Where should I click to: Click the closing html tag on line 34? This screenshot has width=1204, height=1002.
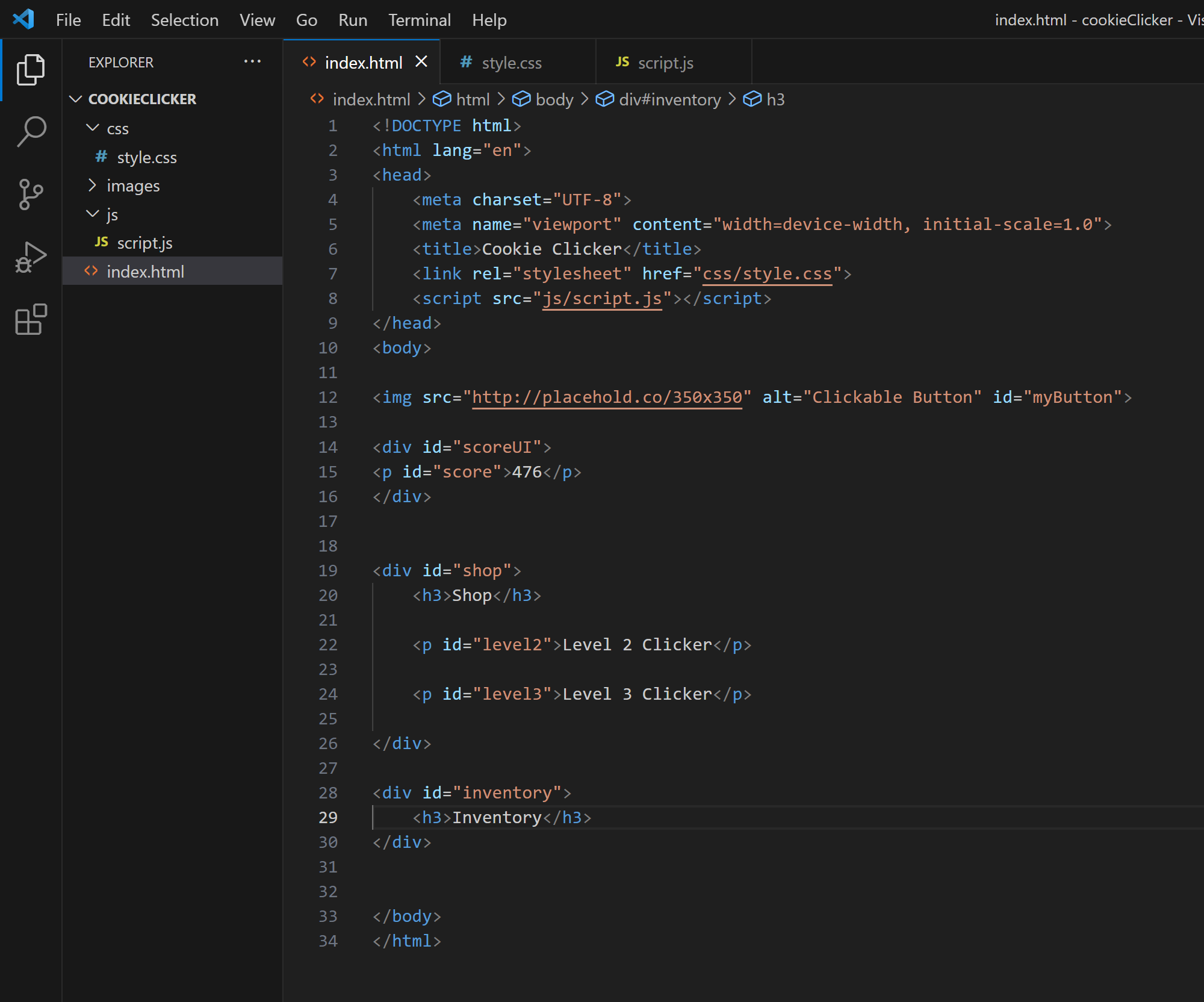coord(407,941)
